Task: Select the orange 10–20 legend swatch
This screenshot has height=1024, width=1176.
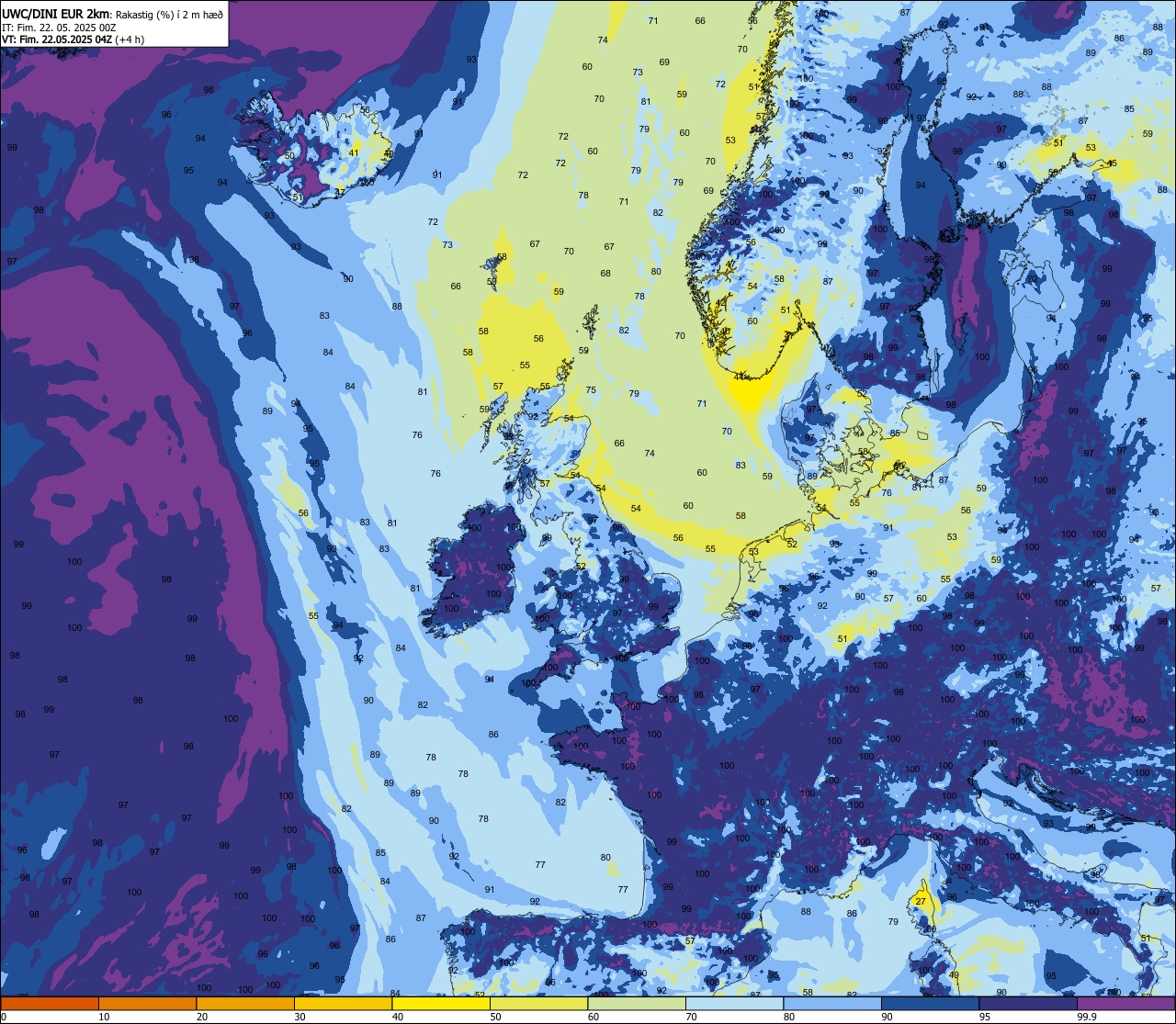Action: 147,1004
